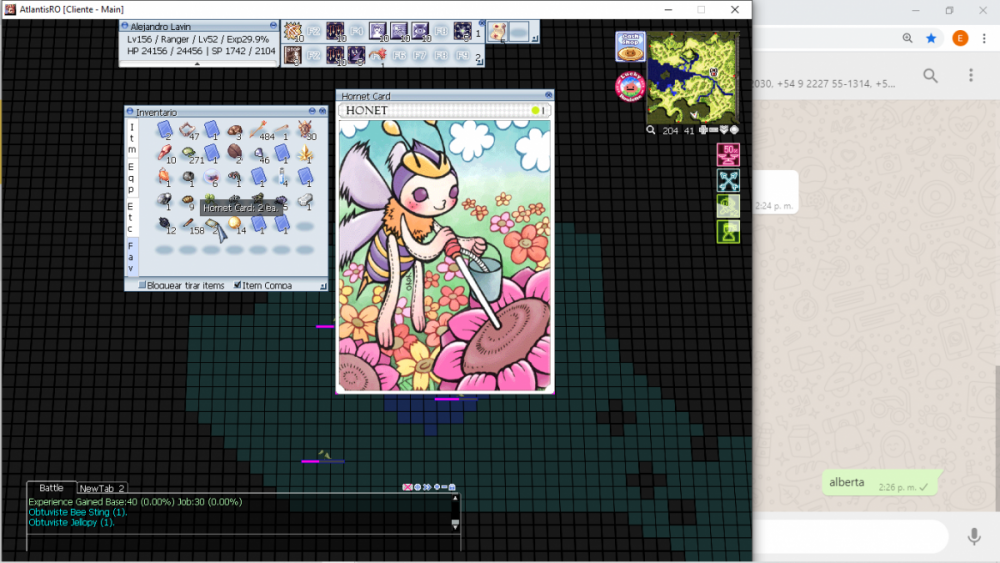Enable the Bloquear tirar items checkbox
Screen dimensions: 1000x563
[141, 285]
